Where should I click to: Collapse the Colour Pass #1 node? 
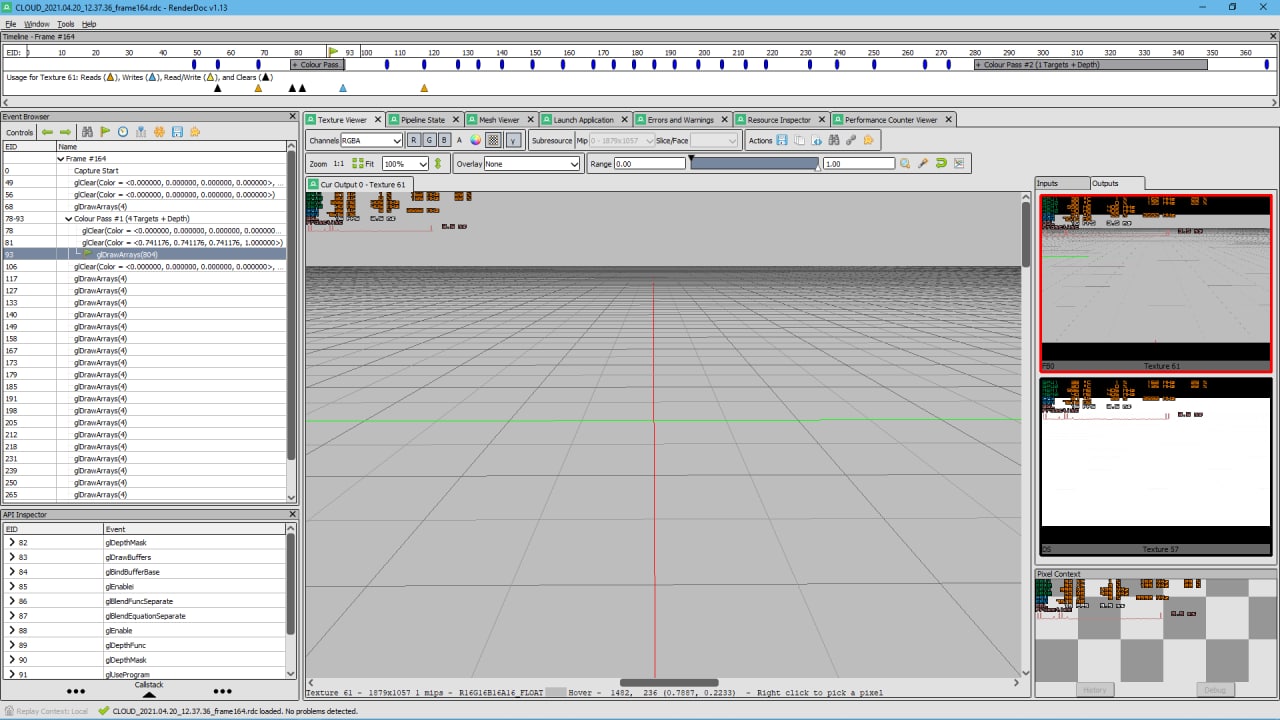coord(69,218)
